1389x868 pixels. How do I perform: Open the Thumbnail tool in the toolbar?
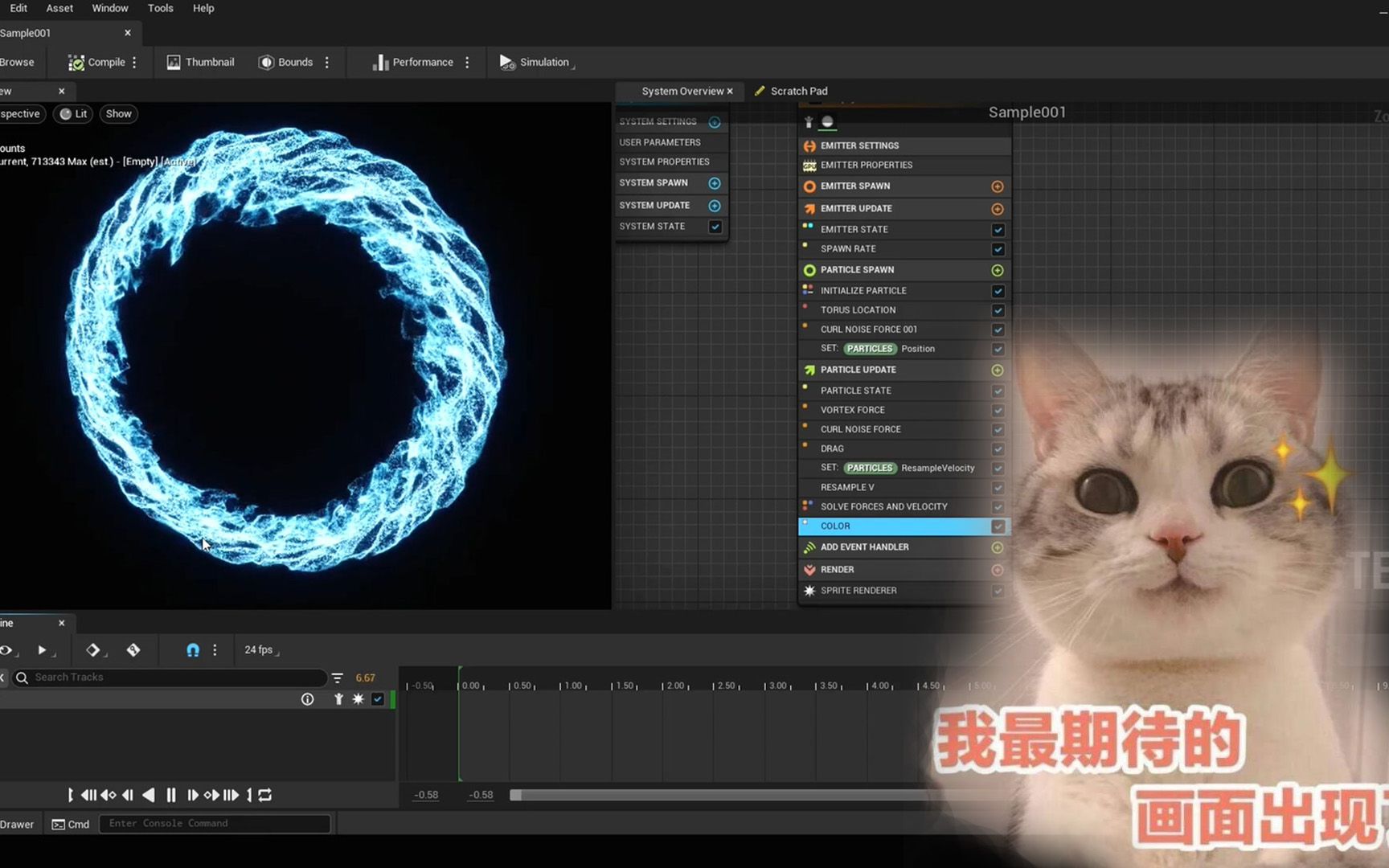click(174, 62)
